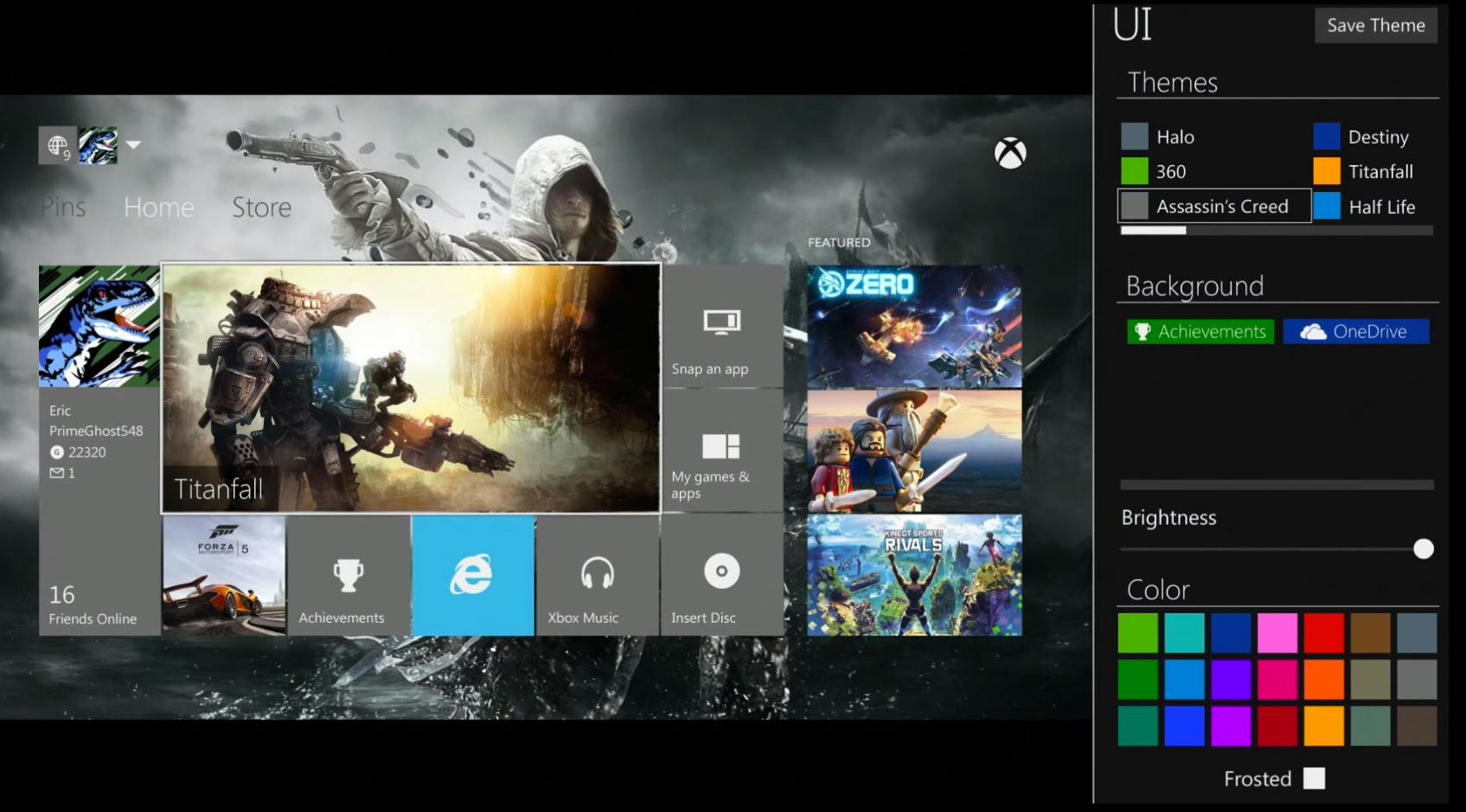Select the Destiny theme
The width and height of the screenshot is (1466, 812).
[1361, 137]
